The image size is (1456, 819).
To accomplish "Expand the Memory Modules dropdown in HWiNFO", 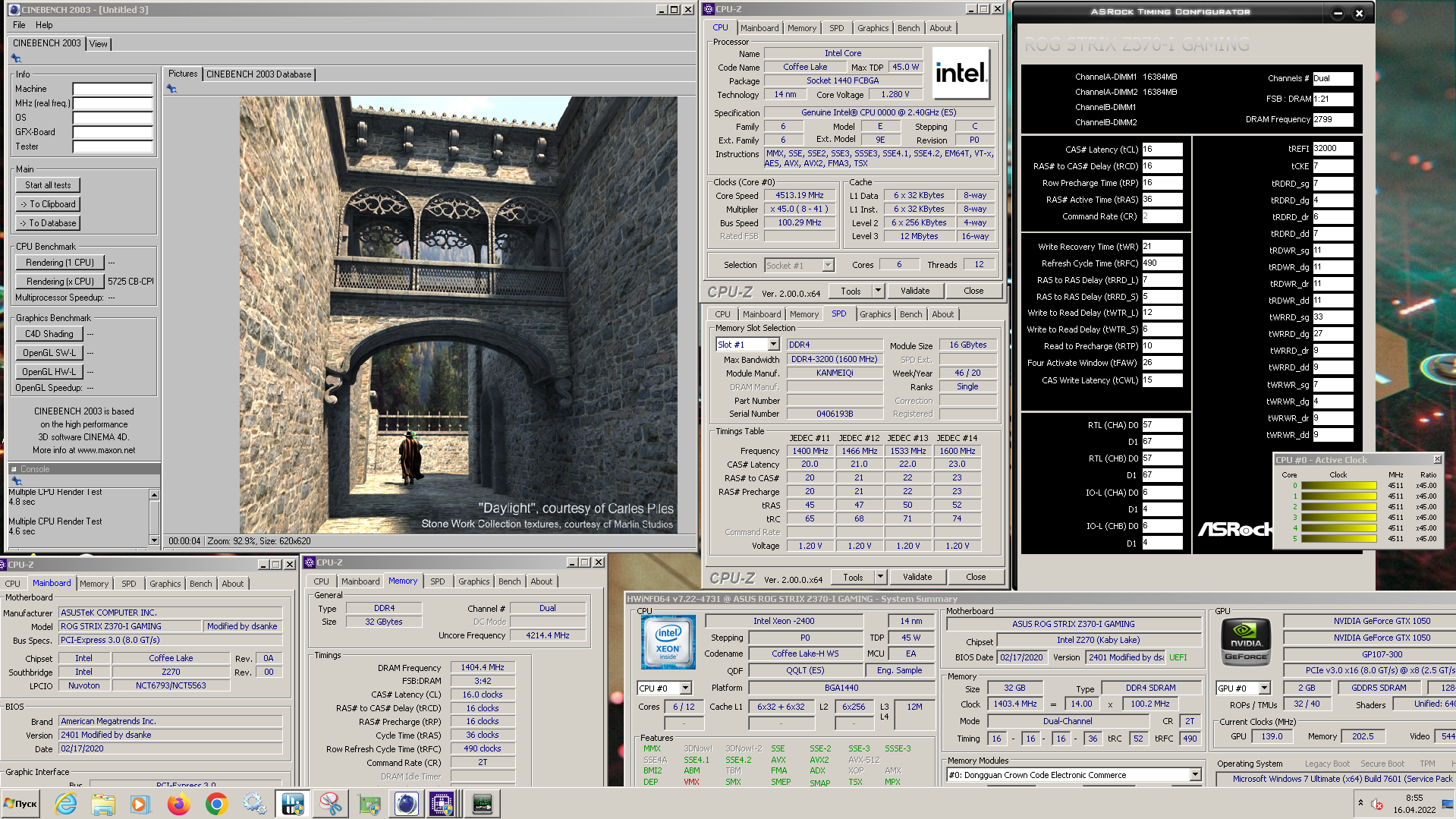I will (x=1195, y=775).
